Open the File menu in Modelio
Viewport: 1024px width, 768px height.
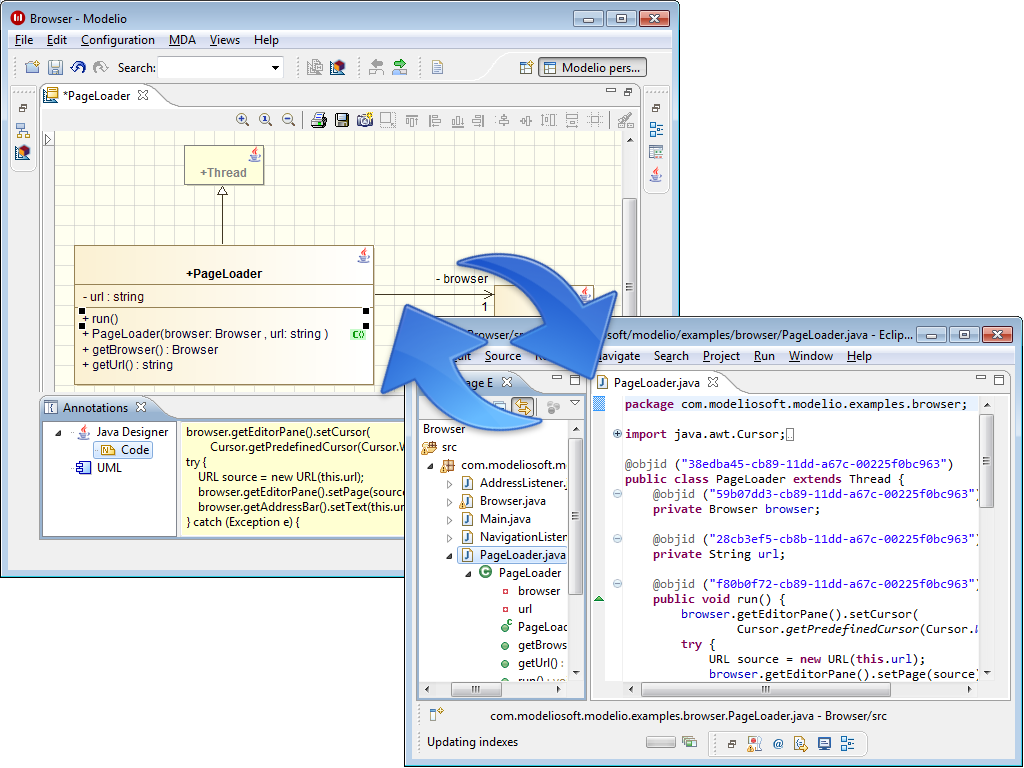[x=24, y=40]
